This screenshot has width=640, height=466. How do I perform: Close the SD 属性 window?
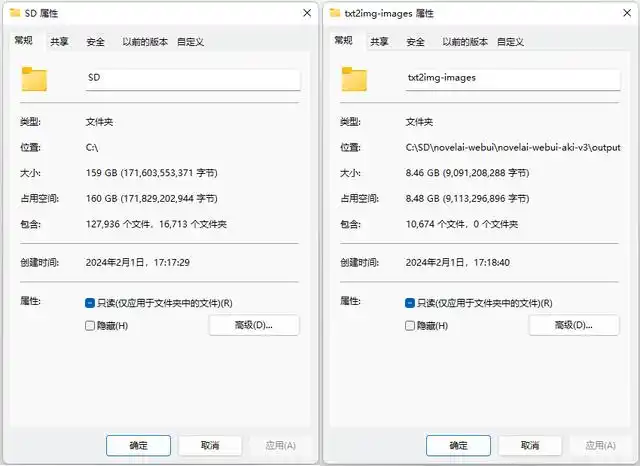coord(307,13)
